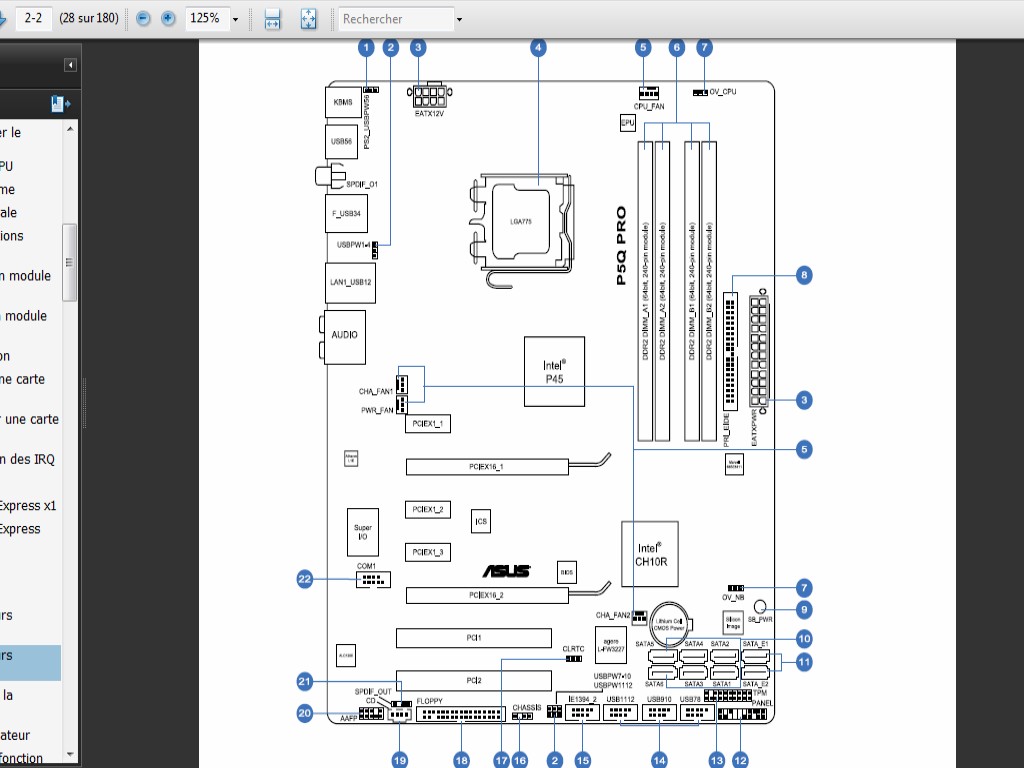Click the bookmarks scrollbar down arrow
1024x768 pixels.
point(70,755)
